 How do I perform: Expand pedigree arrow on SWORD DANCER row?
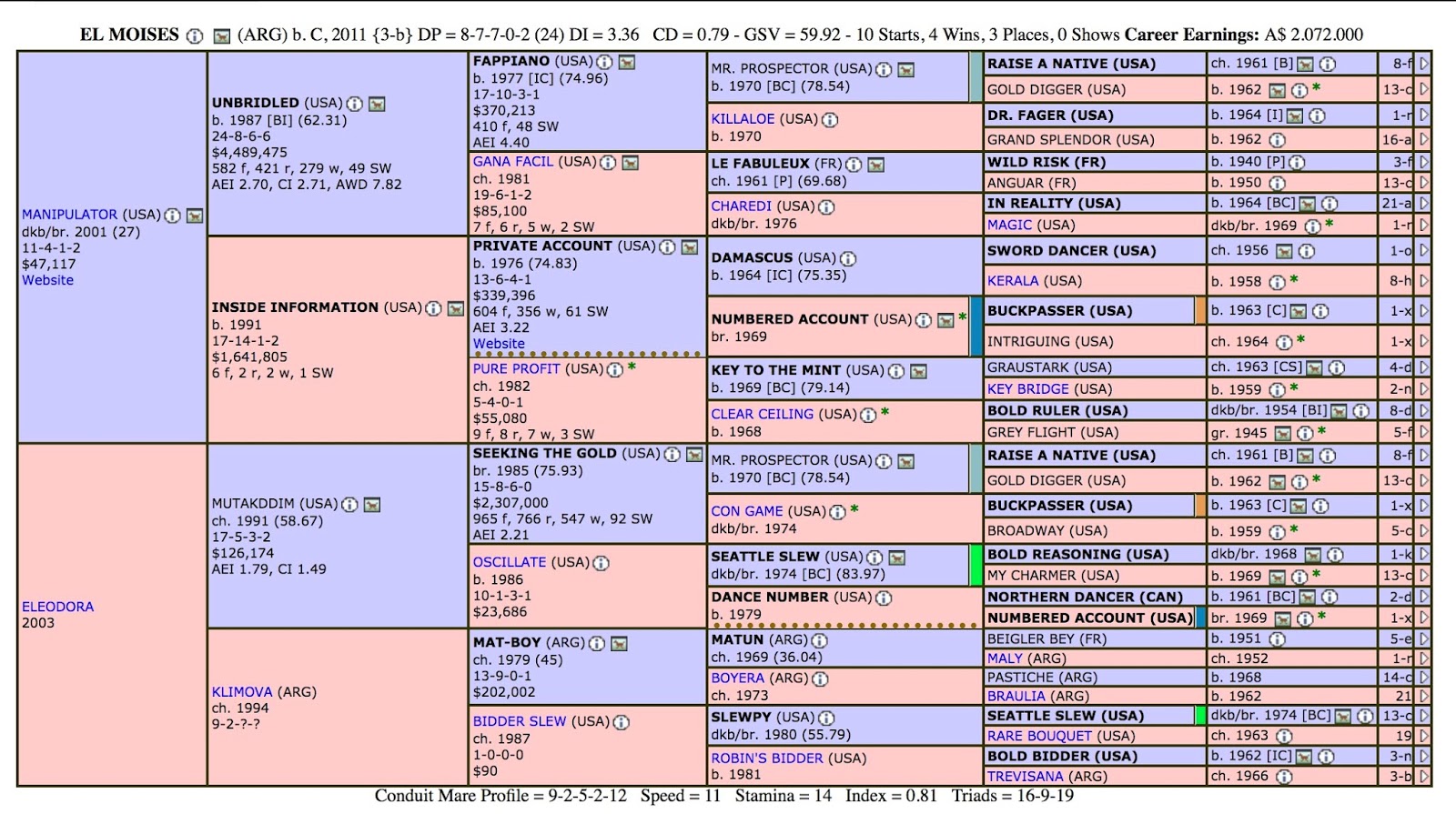1424,251
